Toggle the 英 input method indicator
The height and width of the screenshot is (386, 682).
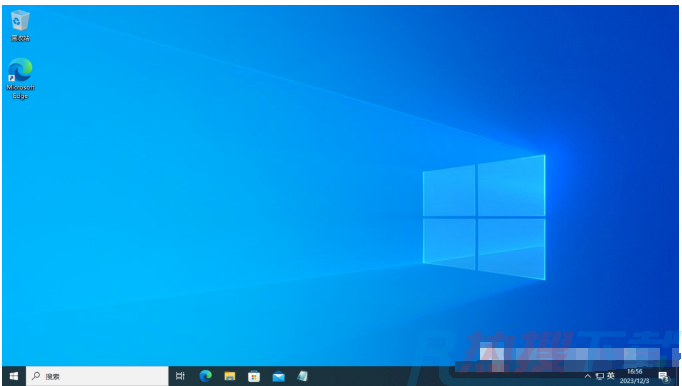(x=611, y=376)
